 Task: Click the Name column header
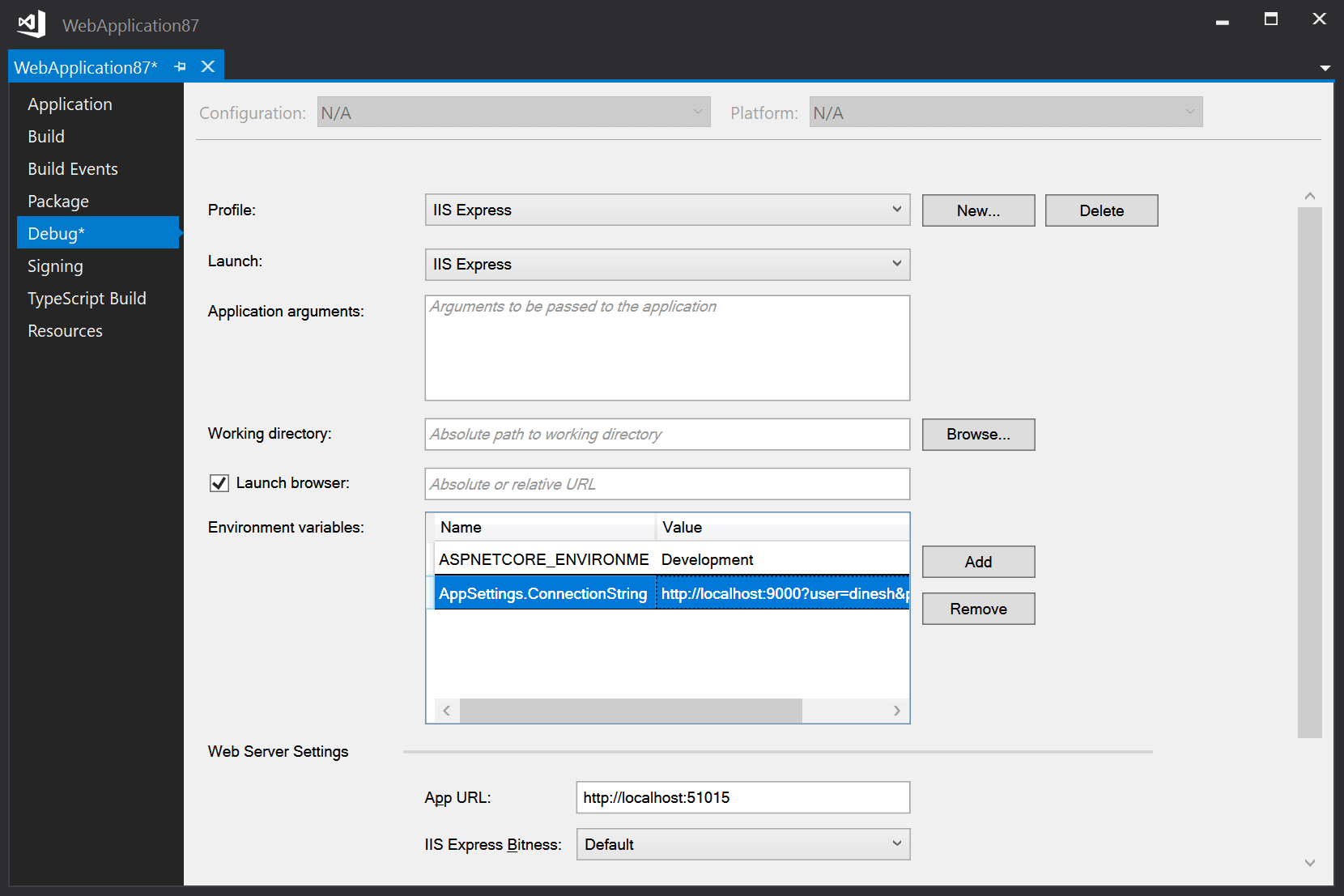(x=544, y=527)
